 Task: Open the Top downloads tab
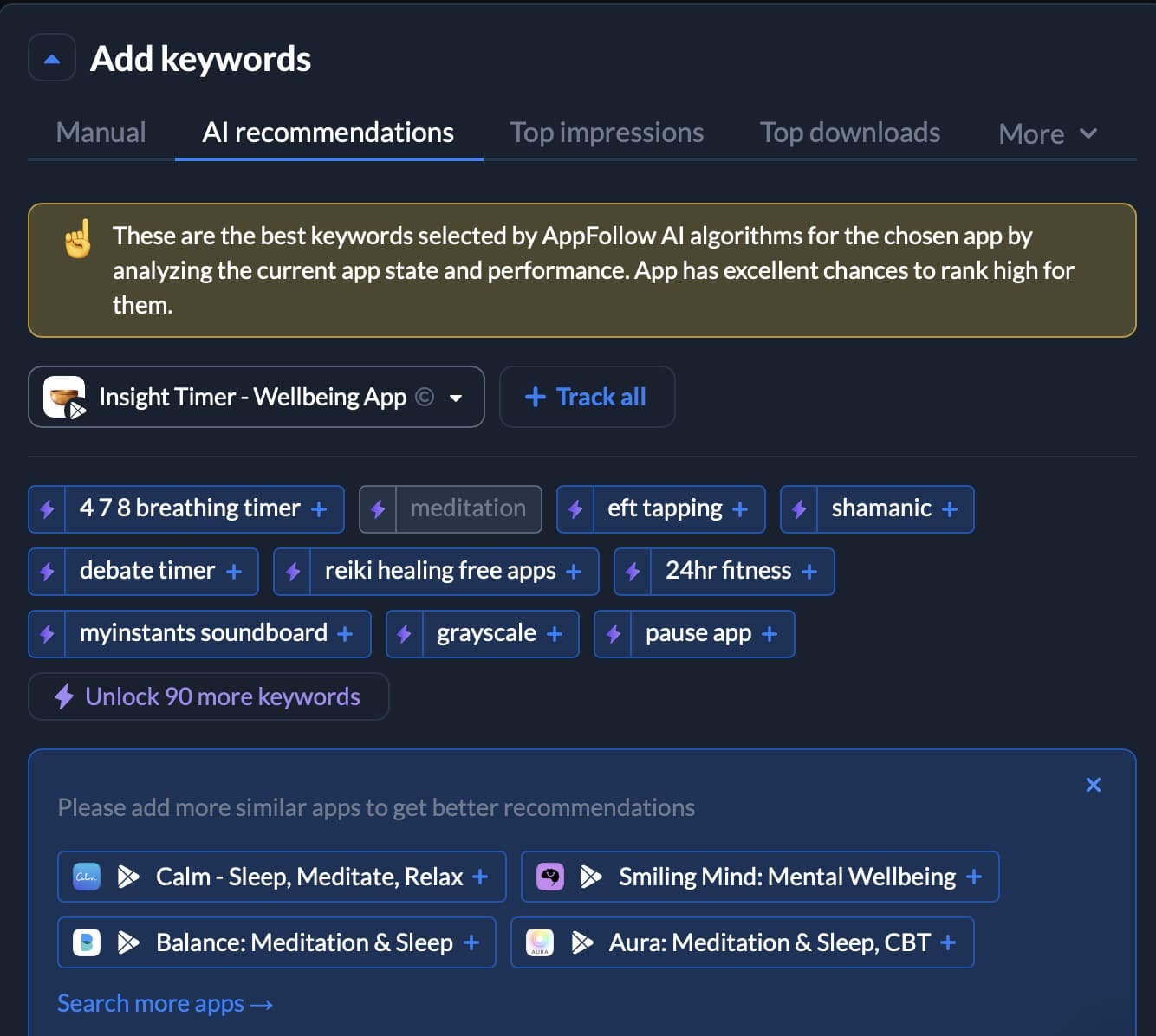[850, 133]
